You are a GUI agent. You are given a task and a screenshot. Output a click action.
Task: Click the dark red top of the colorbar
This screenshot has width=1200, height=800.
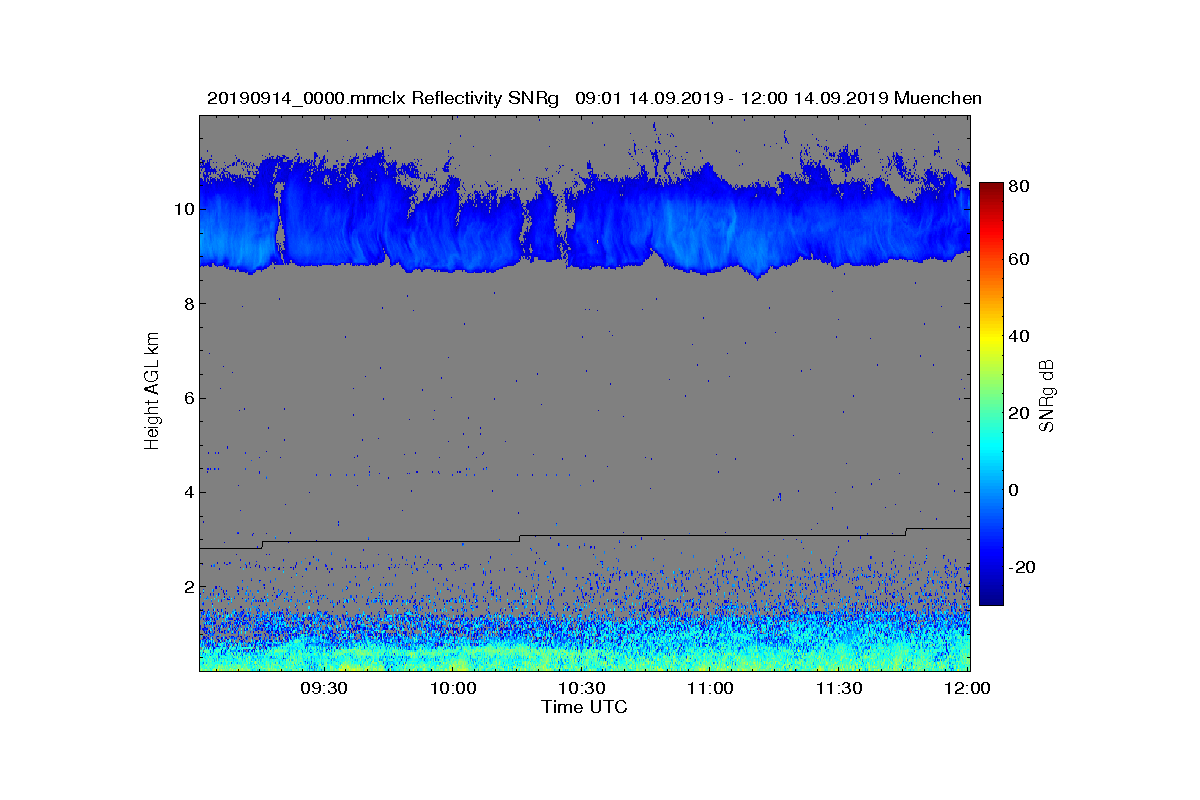tap(991, 190)
